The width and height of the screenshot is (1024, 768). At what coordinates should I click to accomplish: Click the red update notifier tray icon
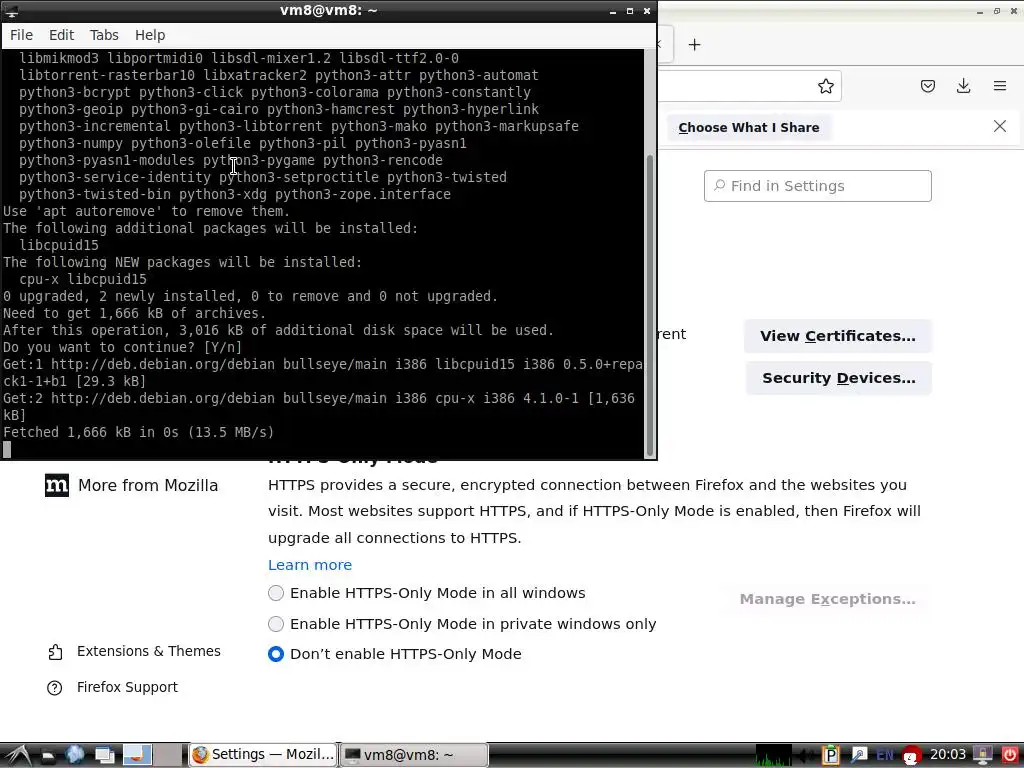pyautogui.click(x=912, y=756)
